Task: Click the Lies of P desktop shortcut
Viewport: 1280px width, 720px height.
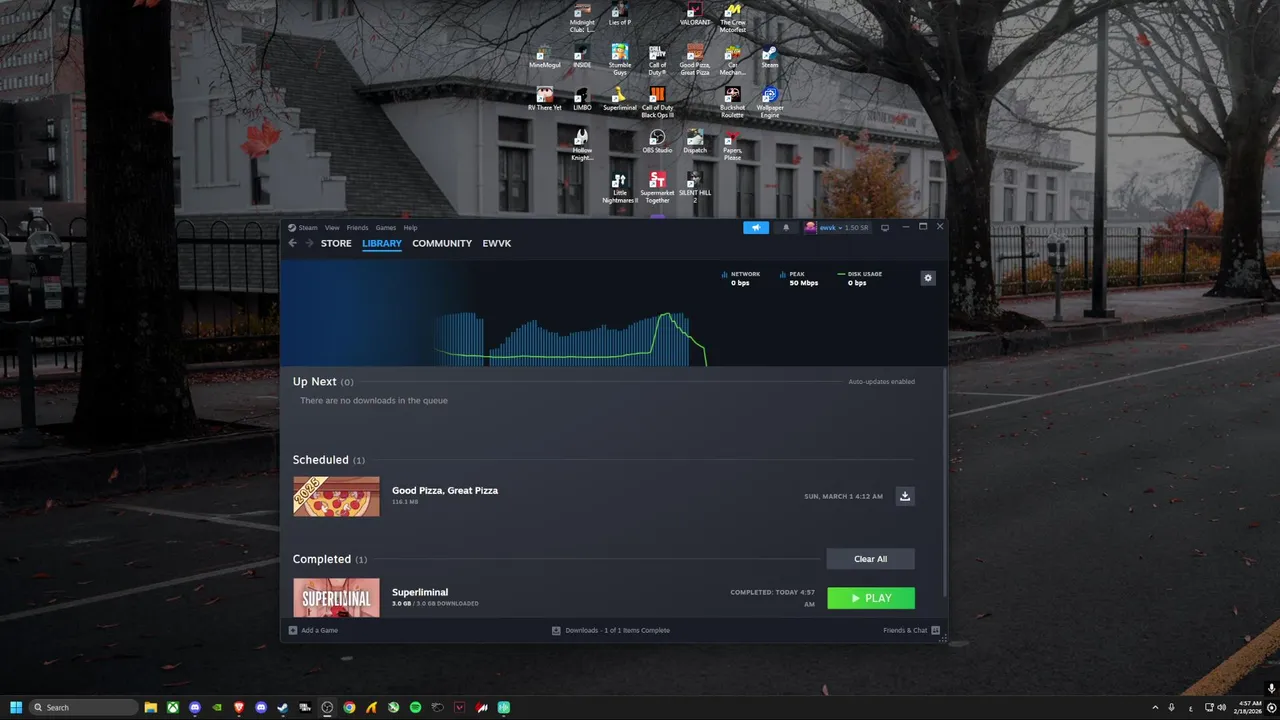Action: (620, 13)
